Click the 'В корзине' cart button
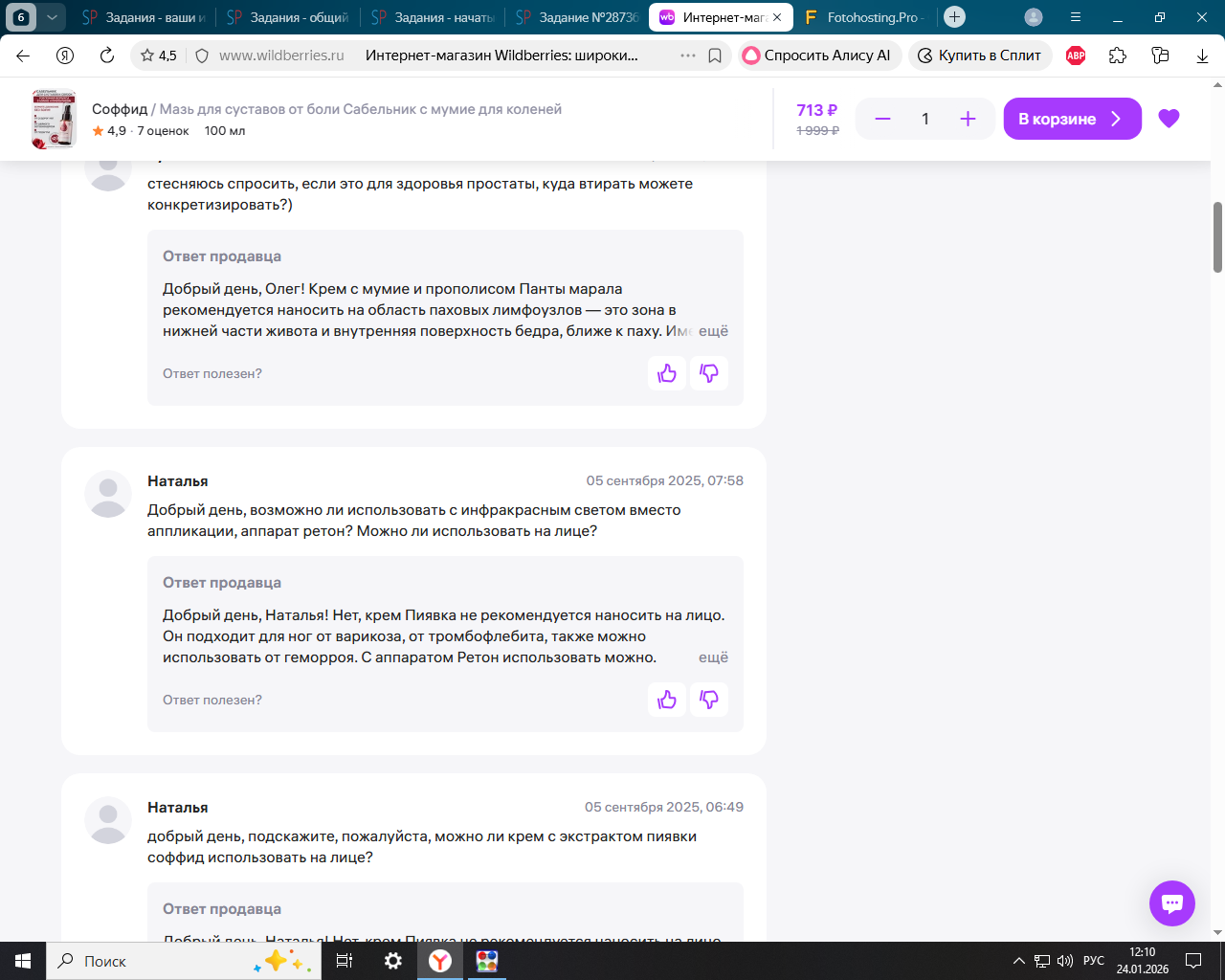This screenshot has height=980, width=1225. click(1072, 119)
